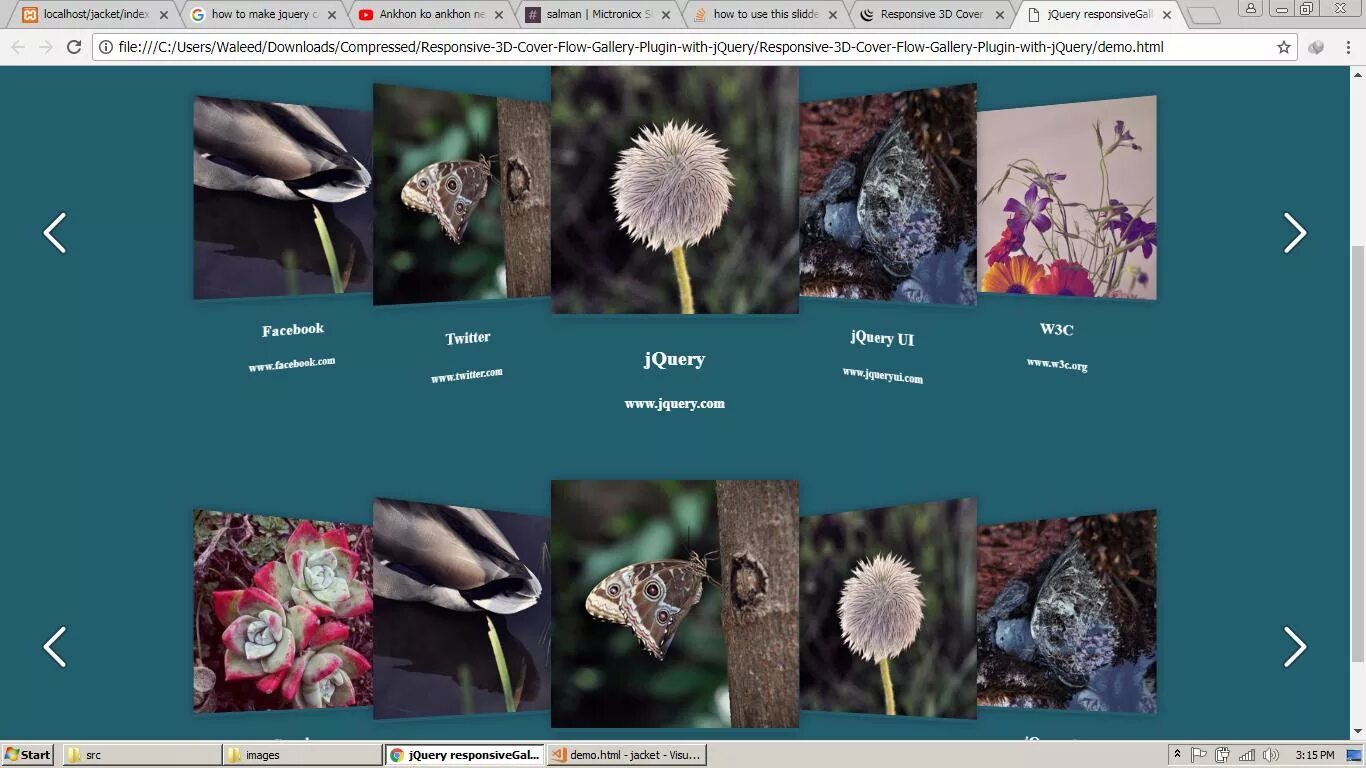Close the YouTube 'Ankhon ko ankhon' tab
This screenshot has height=768, width=1366.
[x=499, y=15]
